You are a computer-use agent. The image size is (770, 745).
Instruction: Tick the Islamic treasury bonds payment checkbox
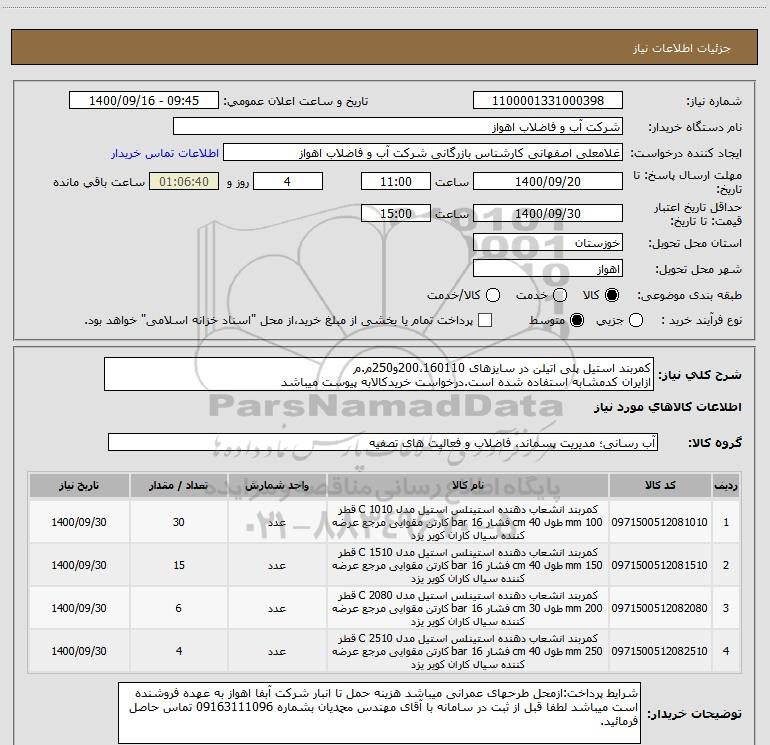485,320
